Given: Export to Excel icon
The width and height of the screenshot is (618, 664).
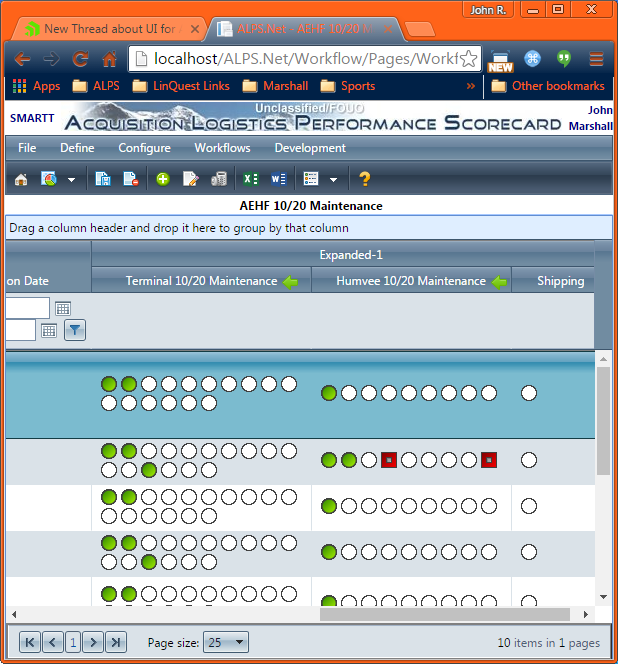Looking at the screenshot, I should 251,179.
